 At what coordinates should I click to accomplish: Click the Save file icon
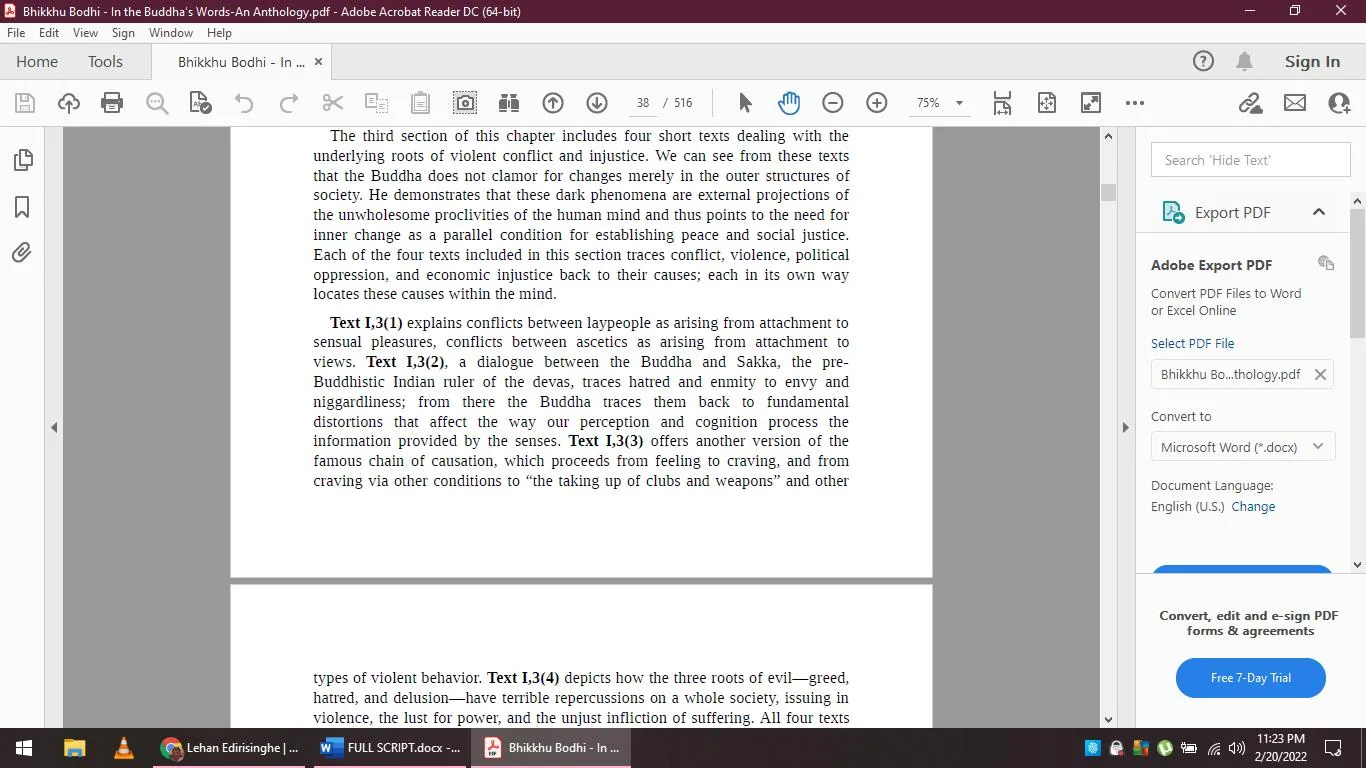(x=25, y=103)
